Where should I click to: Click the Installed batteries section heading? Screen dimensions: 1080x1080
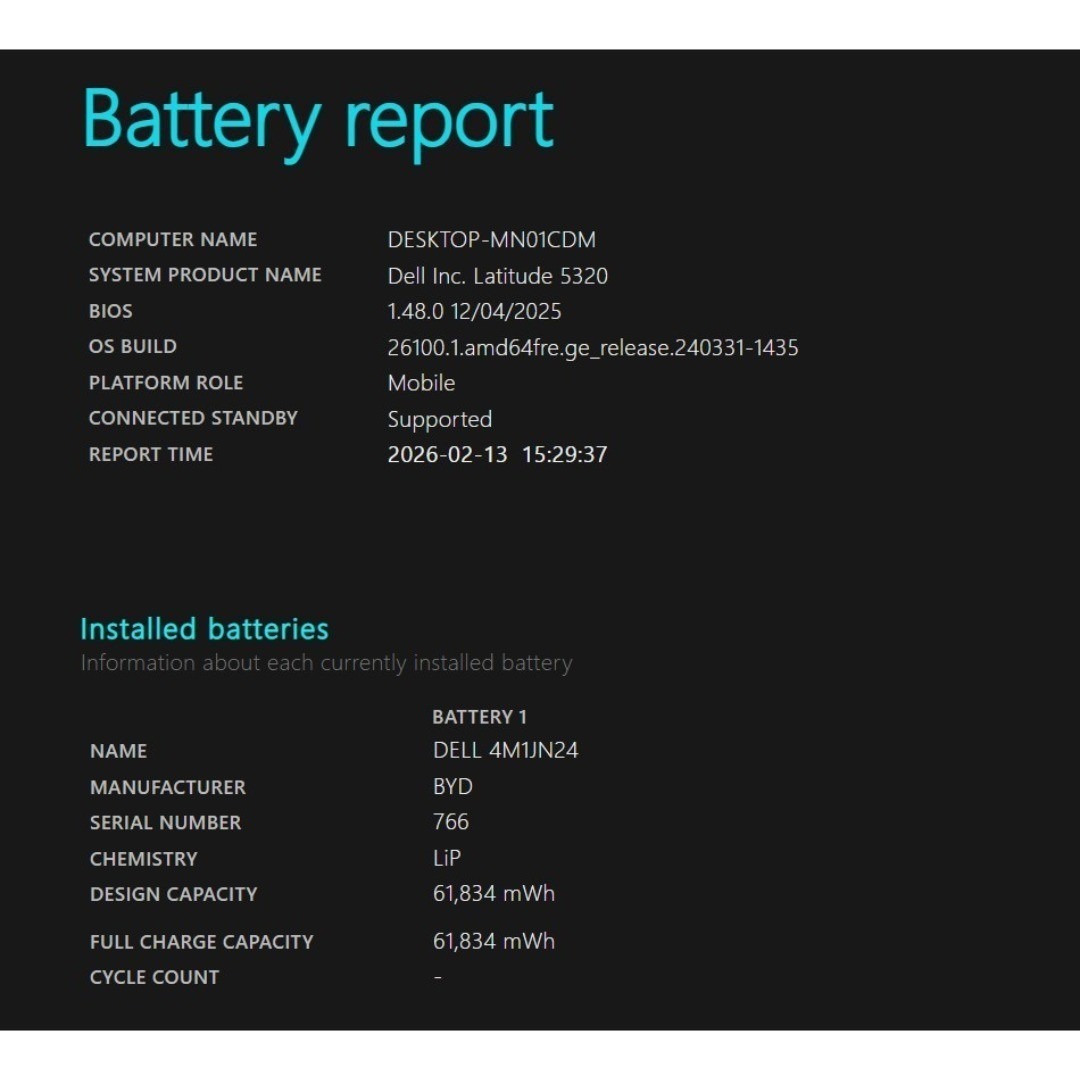[x=204, y=629]
